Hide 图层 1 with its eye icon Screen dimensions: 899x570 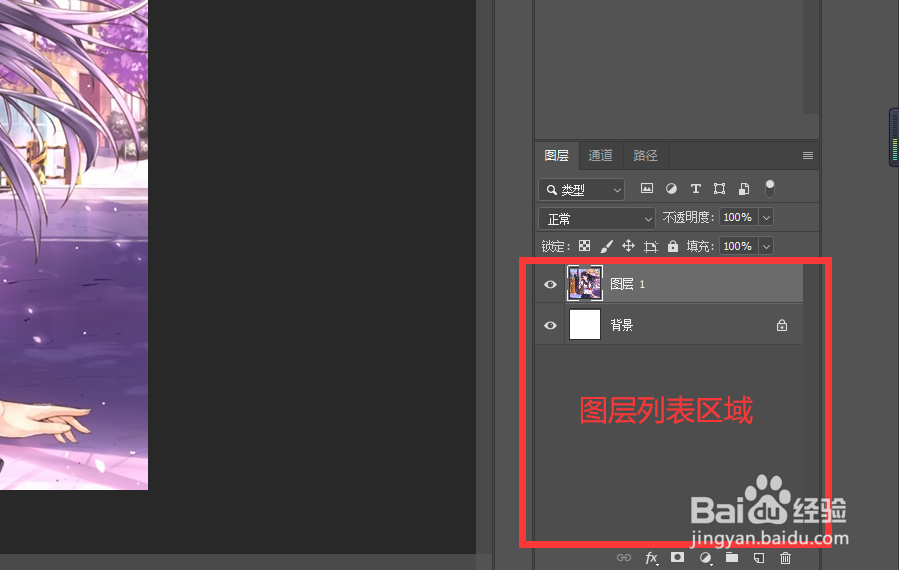[550, 284]
